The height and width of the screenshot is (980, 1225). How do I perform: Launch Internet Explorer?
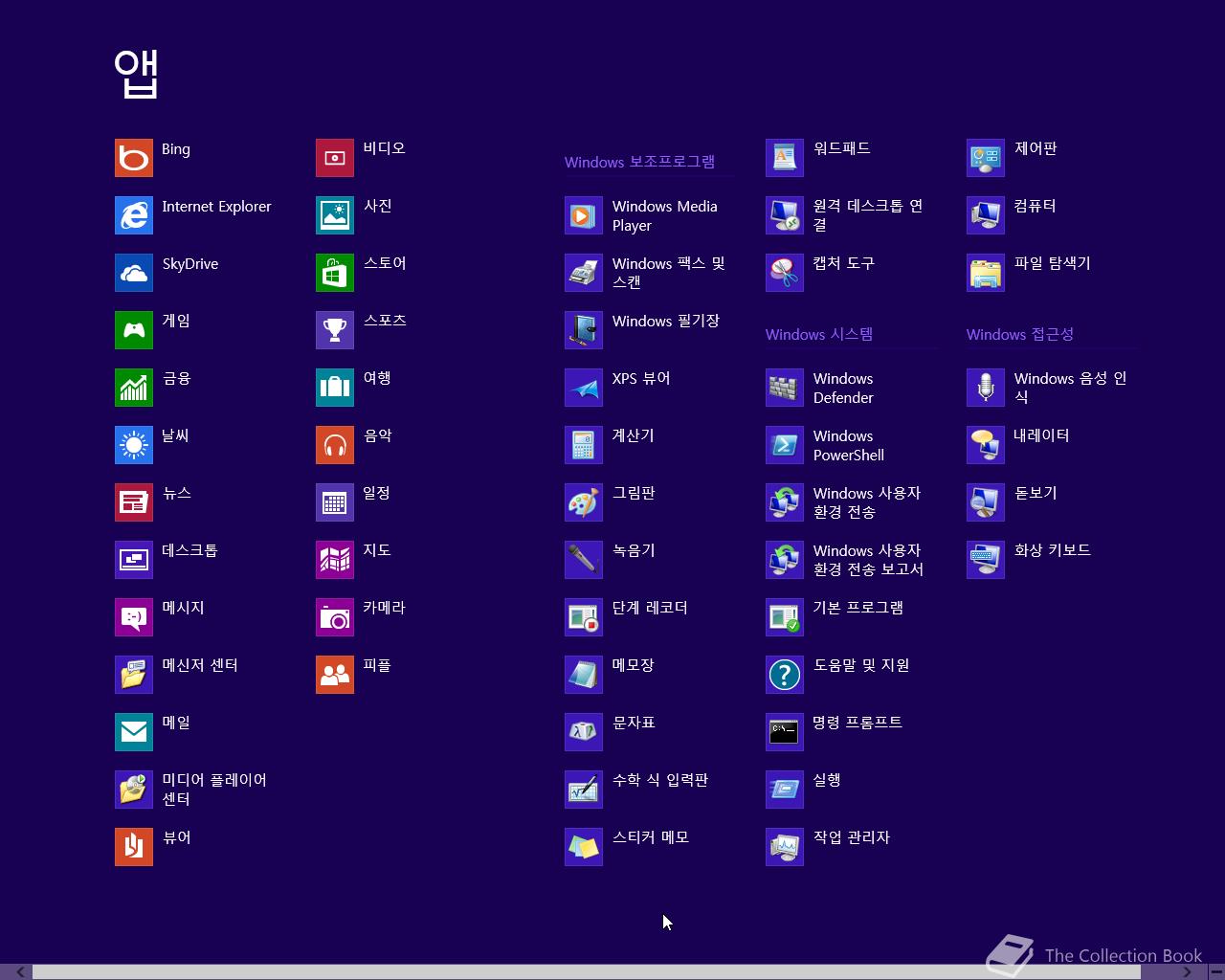(193, 215)
